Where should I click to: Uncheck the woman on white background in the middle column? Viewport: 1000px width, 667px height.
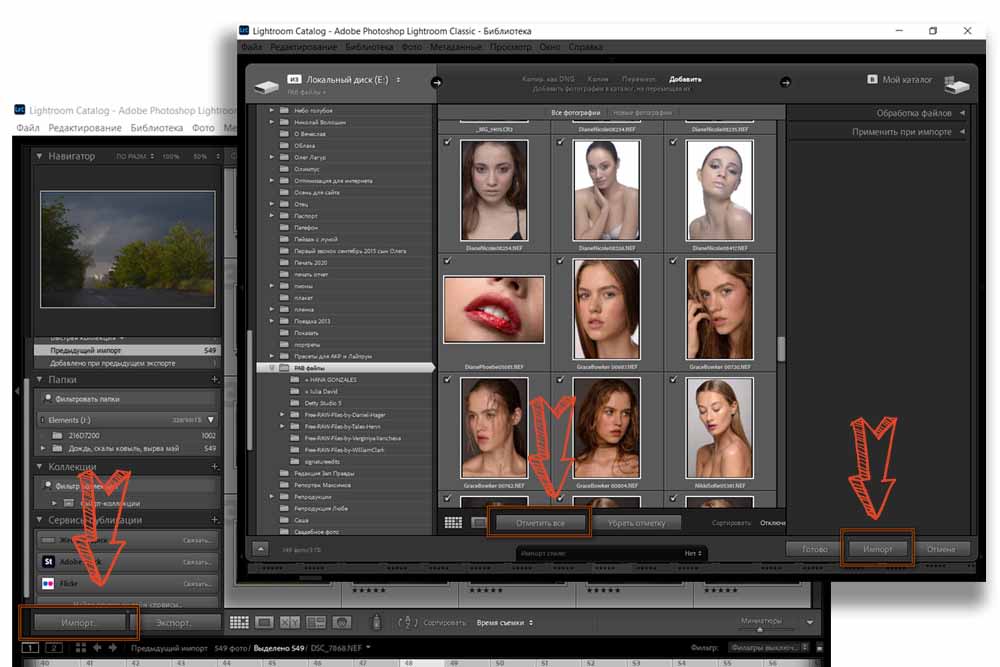point(561,142)
